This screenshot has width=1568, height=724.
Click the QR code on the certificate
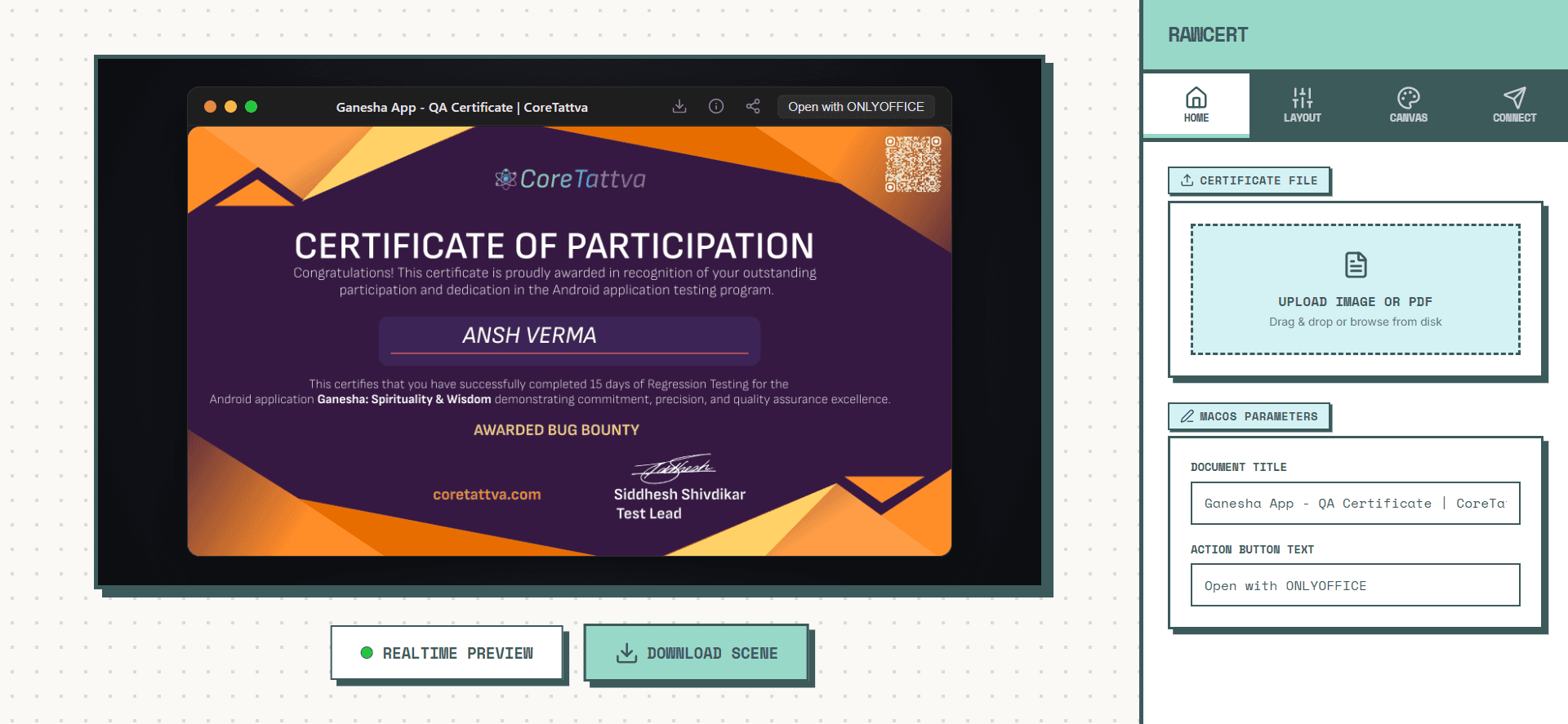[913, 164]
